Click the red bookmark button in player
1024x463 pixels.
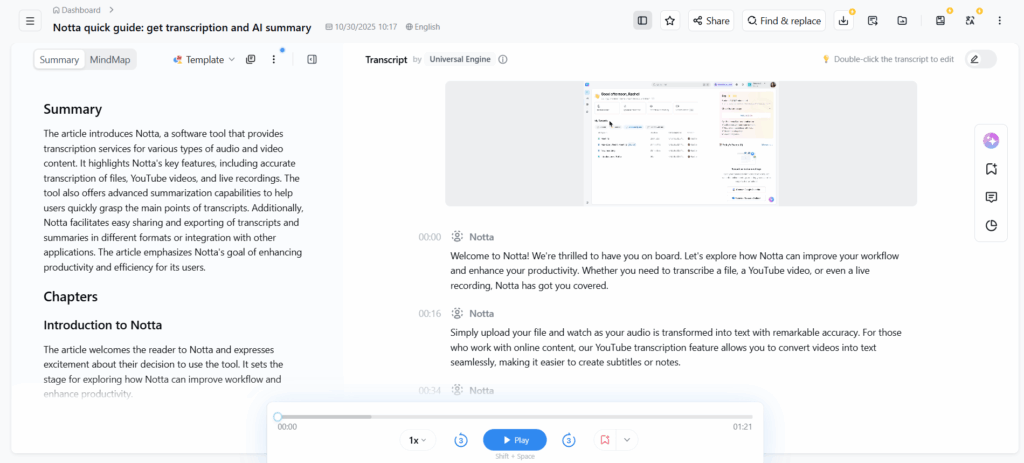point(605,440)
